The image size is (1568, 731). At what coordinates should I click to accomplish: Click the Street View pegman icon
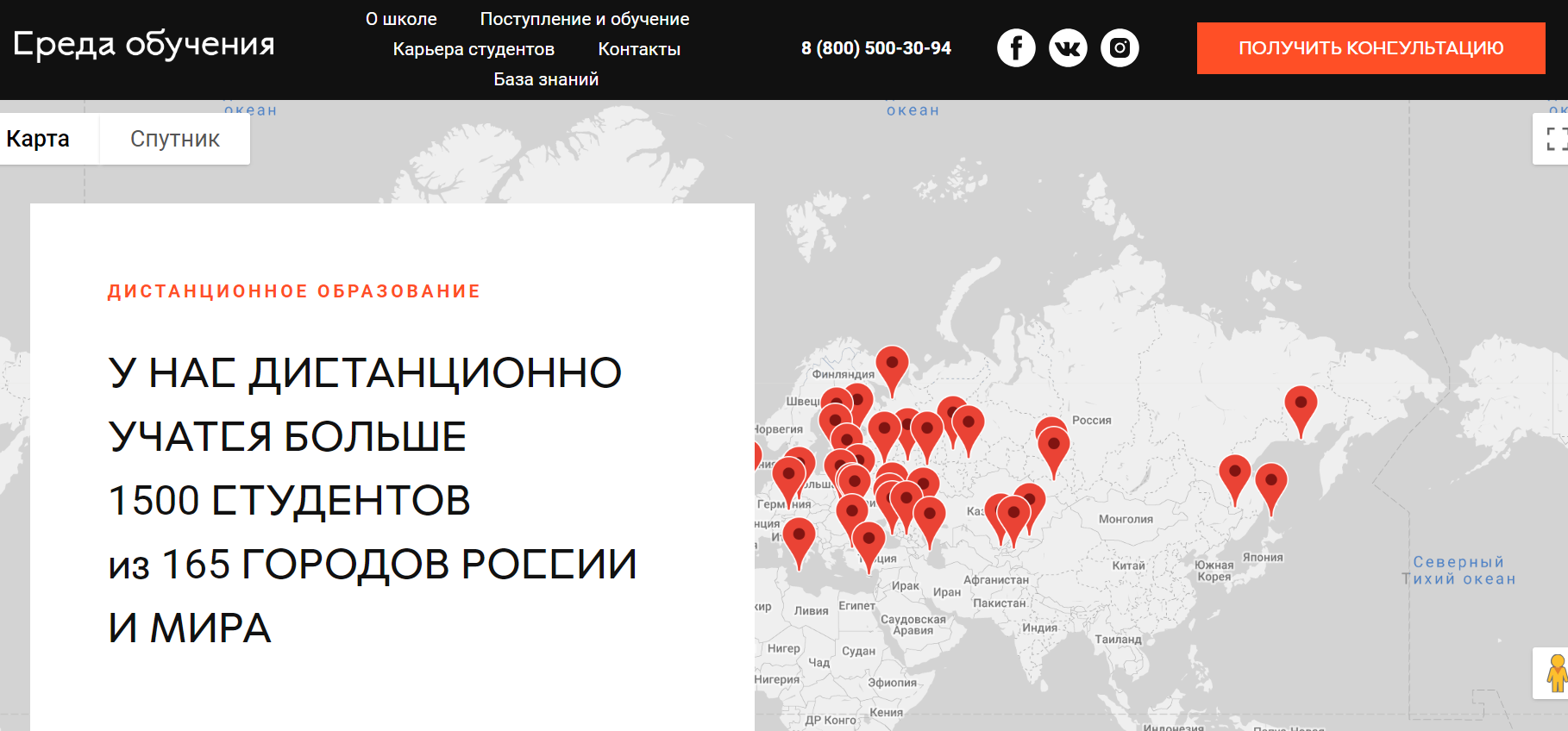pyautogui.click(x=1555, y=673)
